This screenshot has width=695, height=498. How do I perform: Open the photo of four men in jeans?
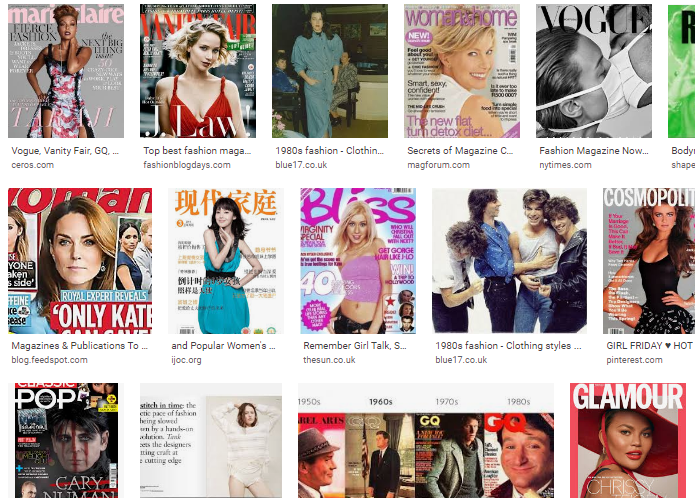click(509, 261)
